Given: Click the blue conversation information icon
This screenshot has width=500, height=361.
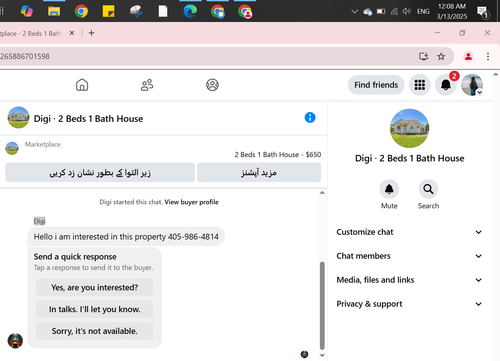Looking at the screenshot, I should point(310,117).
